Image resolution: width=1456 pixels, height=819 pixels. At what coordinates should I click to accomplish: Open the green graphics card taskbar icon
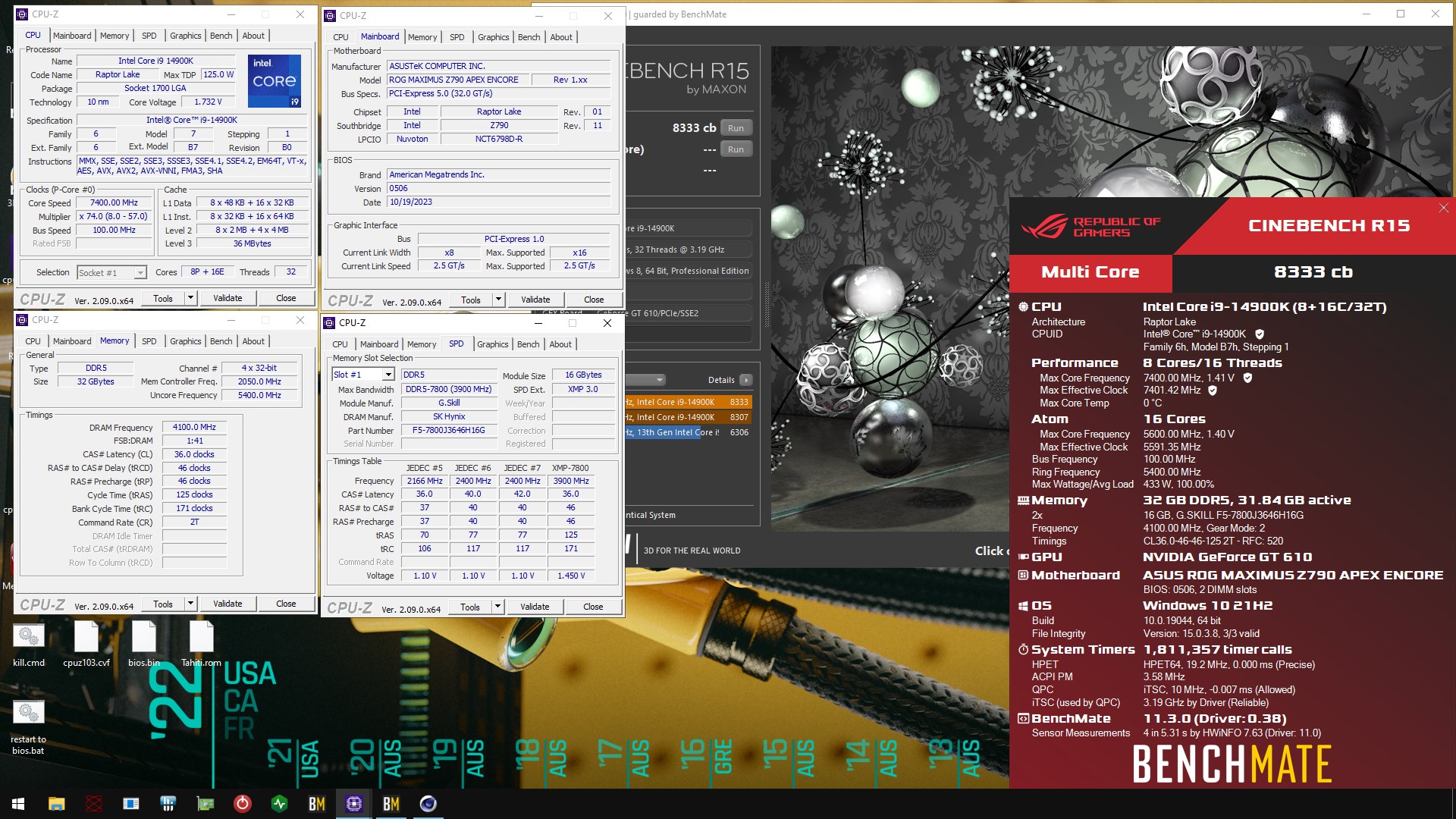tap(206, 804)
